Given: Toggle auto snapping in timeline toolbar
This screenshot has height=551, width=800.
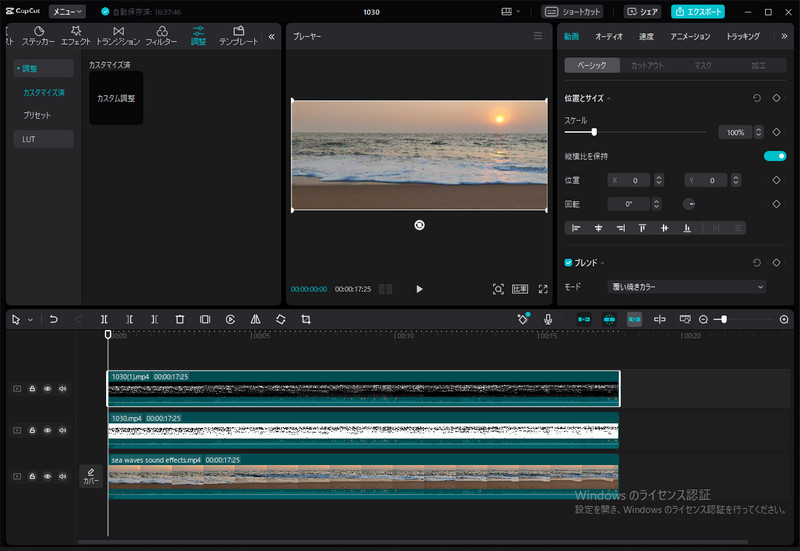Looking at the screenshot, I should coord(609,319).
